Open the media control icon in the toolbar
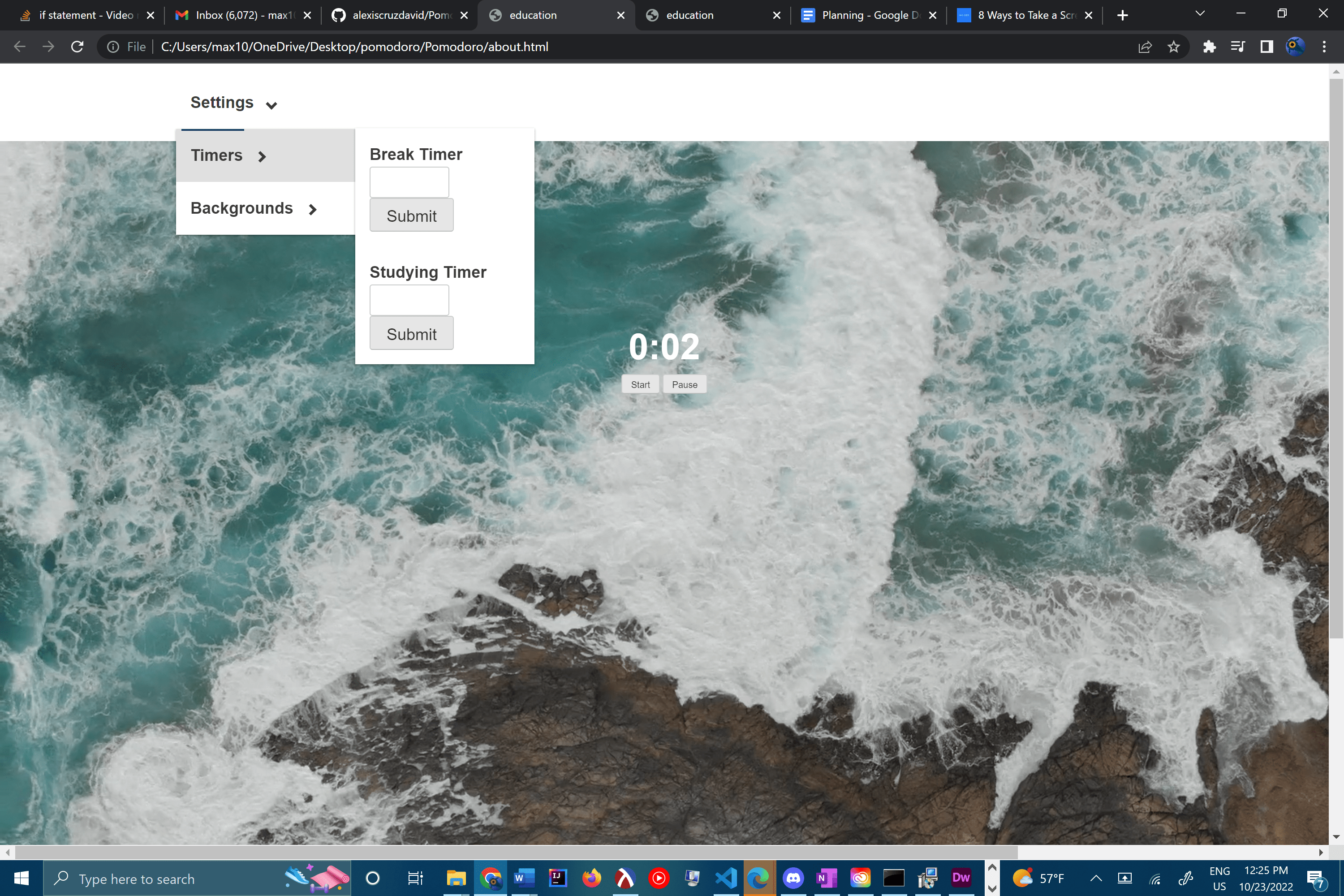This screenshot has height=896, width=1344. 1237,47
